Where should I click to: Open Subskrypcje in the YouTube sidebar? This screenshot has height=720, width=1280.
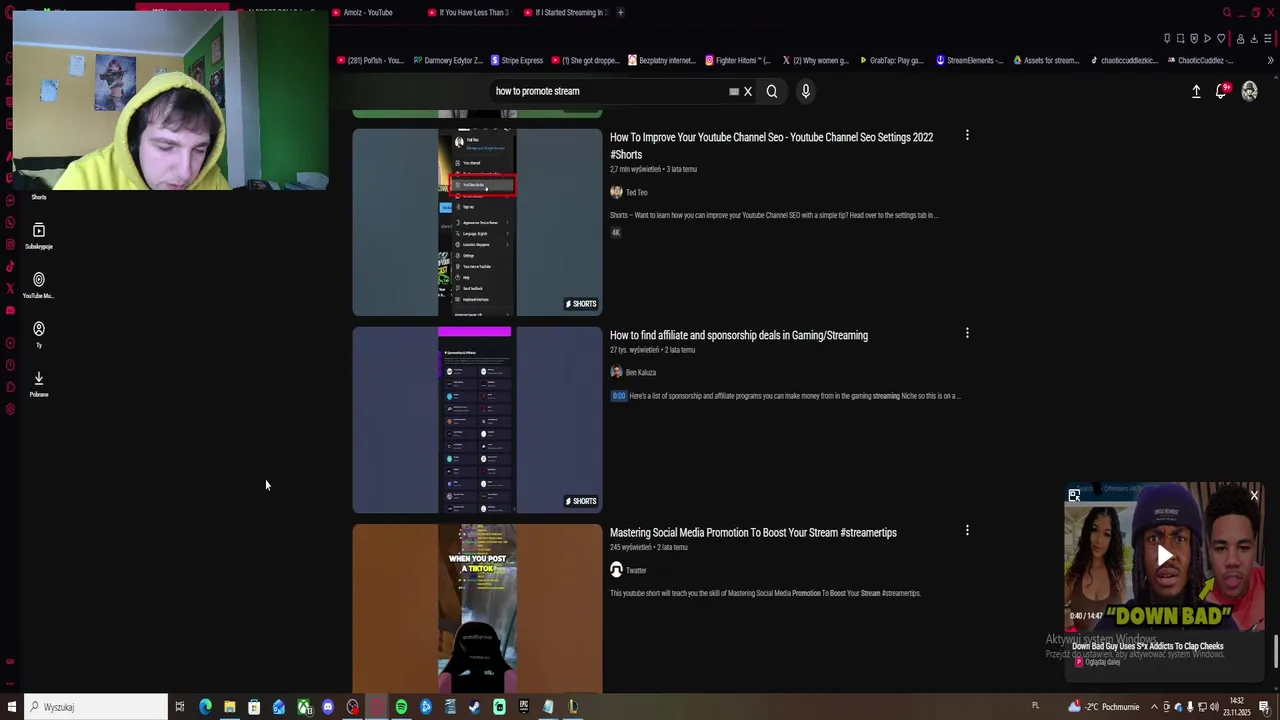39,236
